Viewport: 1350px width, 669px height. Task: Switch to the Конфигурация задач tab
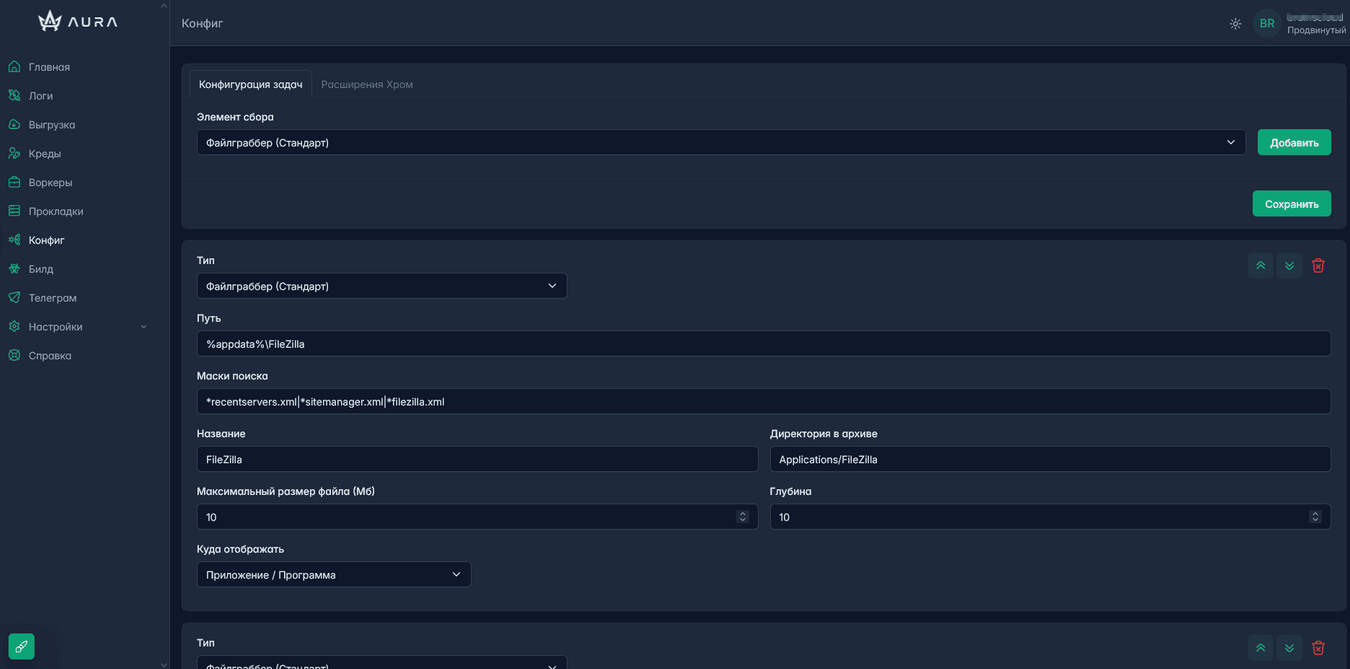[x=250, y=84]
